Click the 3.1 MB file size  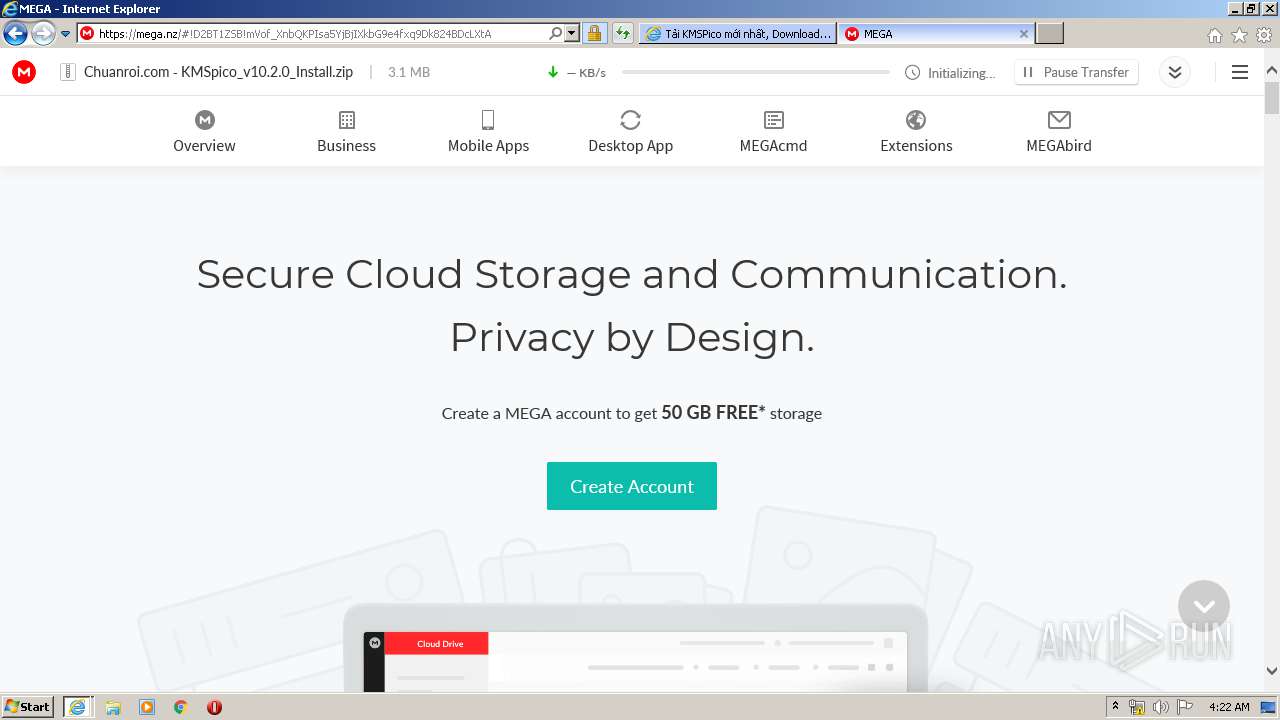pyautogui.click(x=409, y=72)
